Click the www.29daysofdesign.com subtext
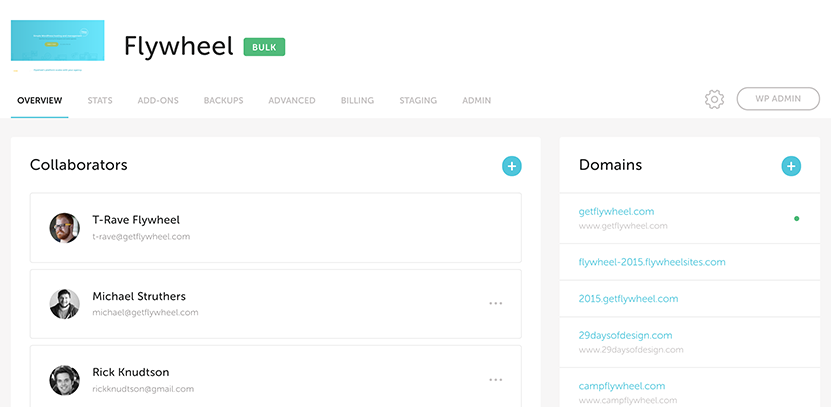Screen dimensions: 831x407 [631, 350]
